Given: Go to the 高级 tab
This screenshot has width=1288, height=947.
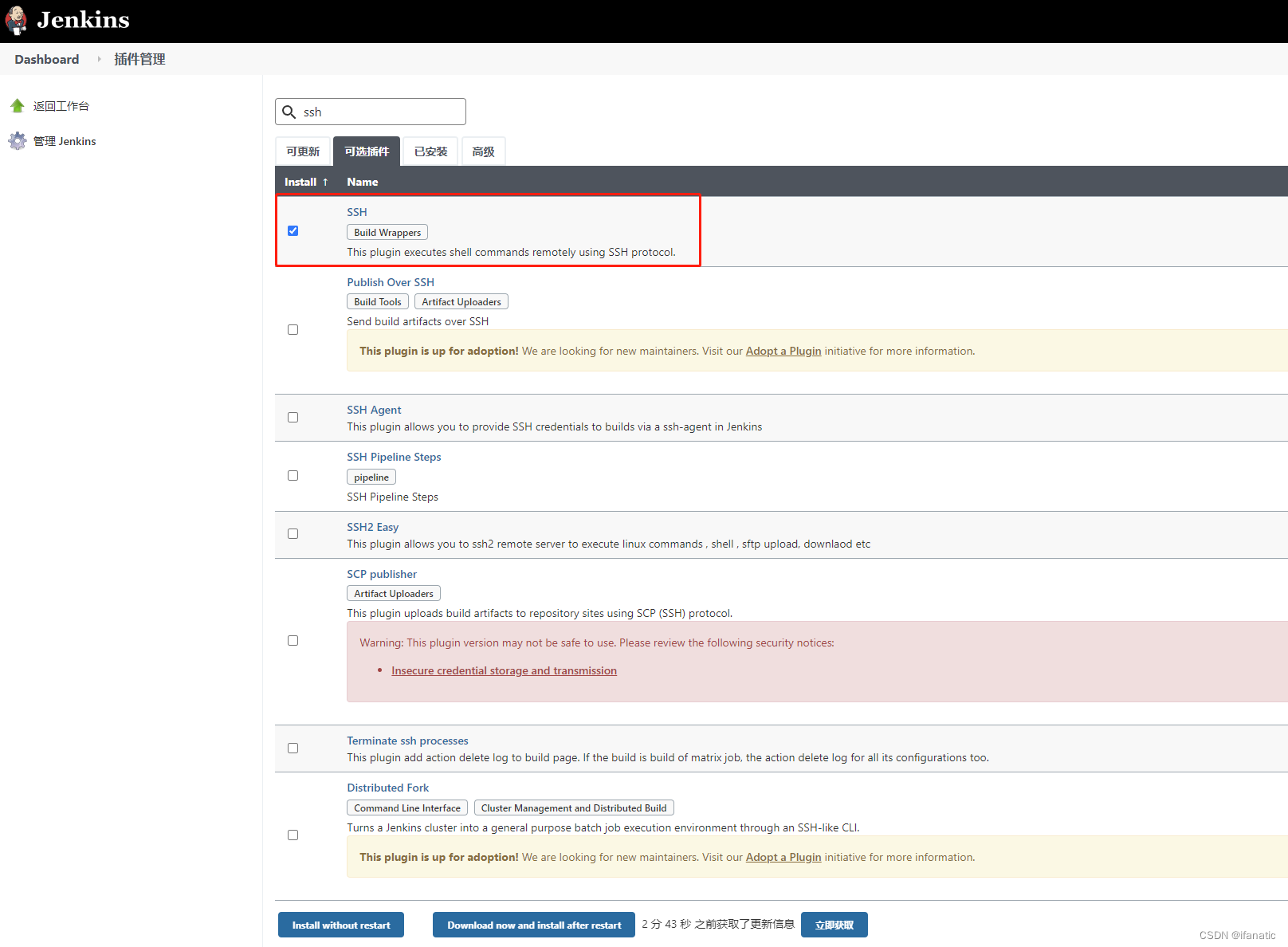Looking at the screenshot, I should coord(483,151).
